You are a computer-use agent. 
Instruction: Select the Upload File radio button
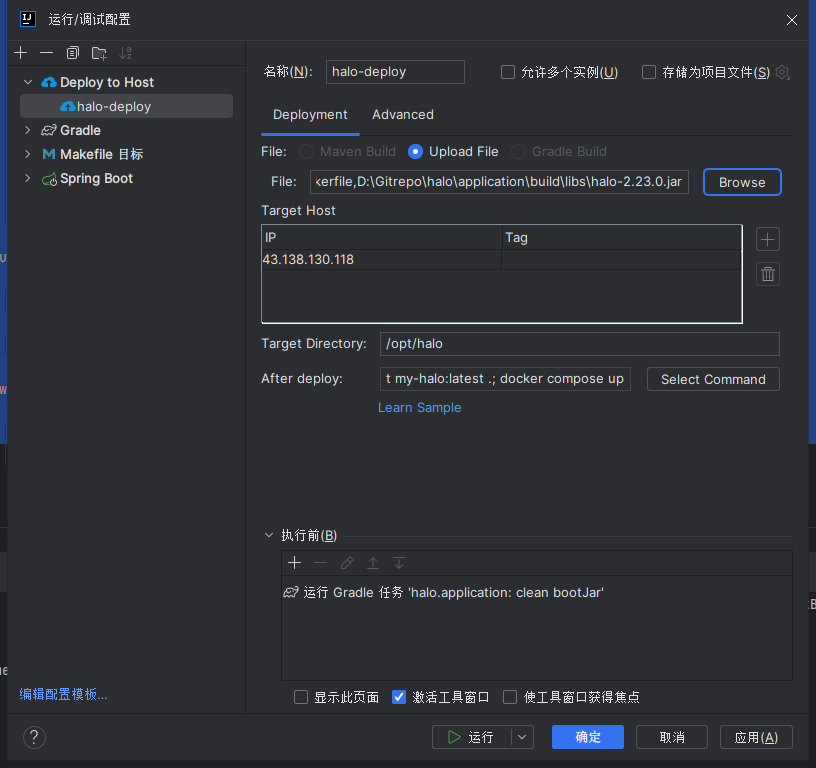pos(416,152)
